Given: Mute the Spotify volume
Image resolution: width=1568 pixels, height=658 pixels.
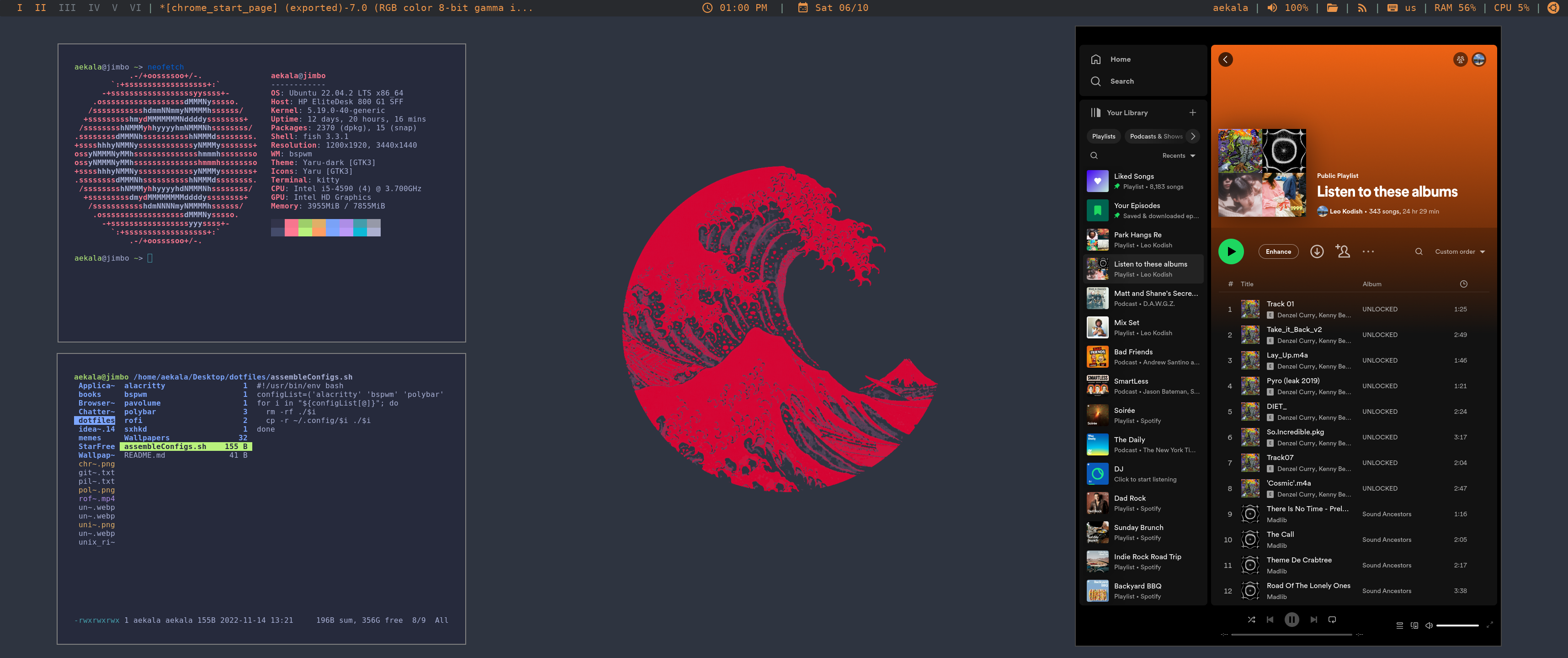Looking at the screenshot, I should pyautogui.click(x=1429, y=625).
